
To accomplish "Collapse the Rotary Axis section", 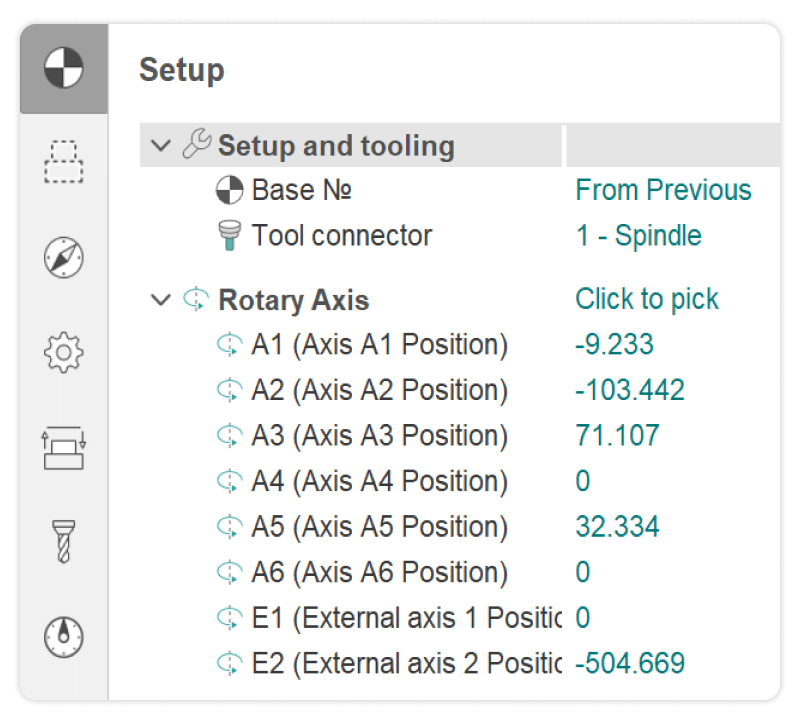I will [x=160, y=300].
